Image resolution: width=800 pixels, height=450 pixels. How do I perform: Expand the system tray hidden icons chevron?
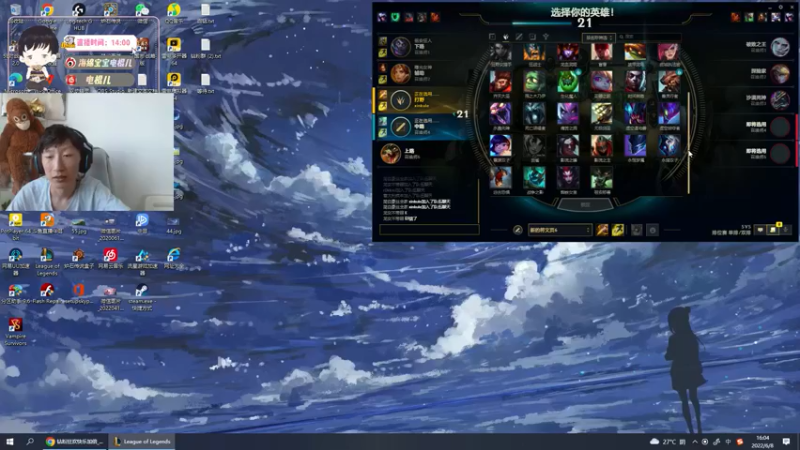tap(694, 442)
